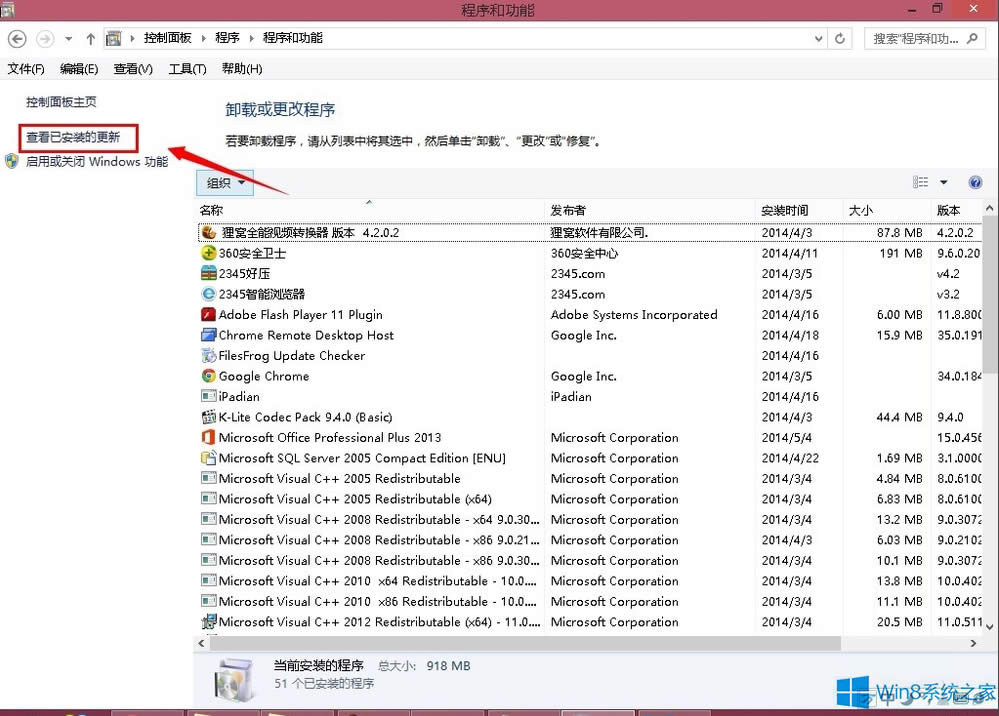This screenshot has height=716, width=999.
Task: Sort by 大小 column header
Action: click(x=887, y=210)
